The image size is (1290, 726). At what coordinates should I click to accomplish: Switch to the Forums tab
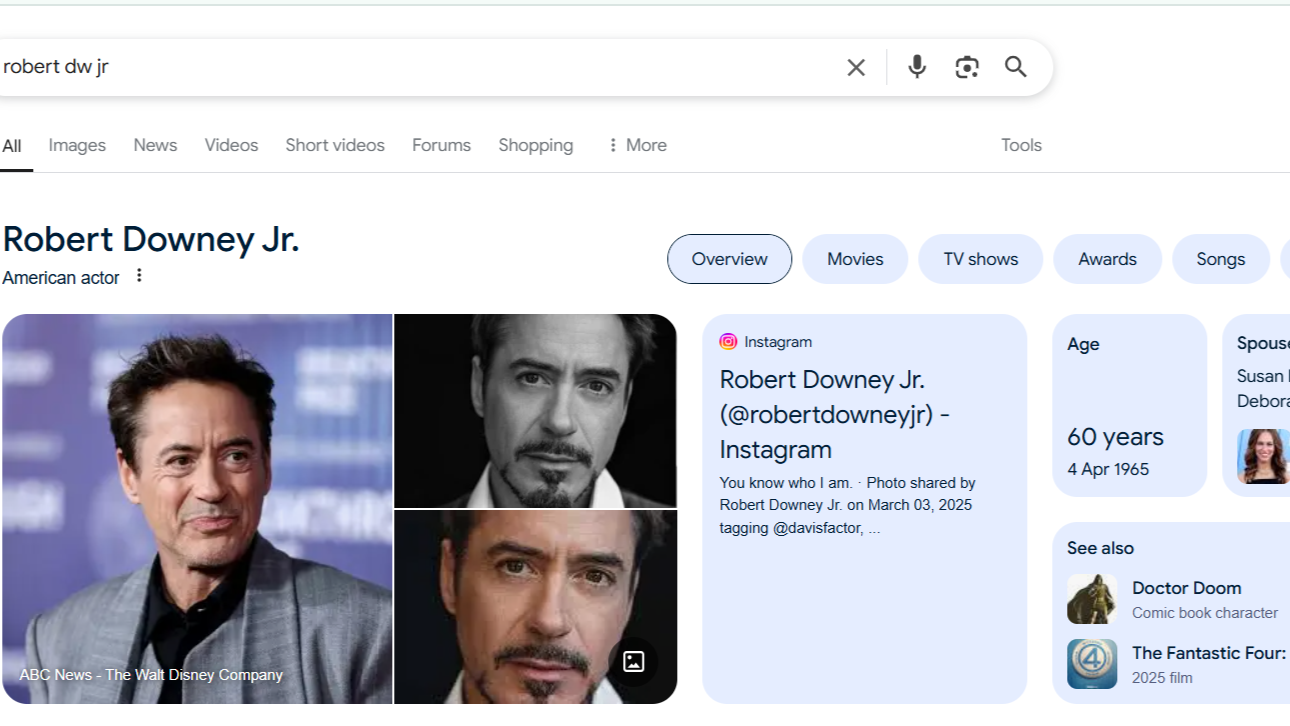[x=441, y=145]
